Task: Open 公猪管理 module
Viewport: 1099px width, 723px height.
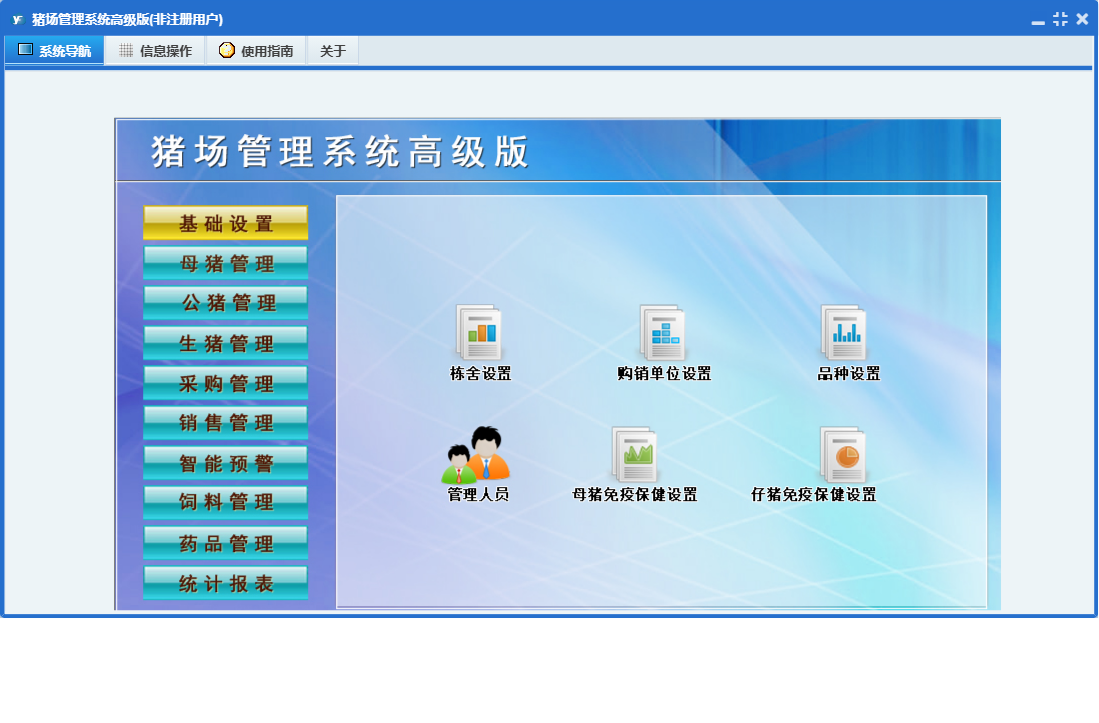Action: click(226, 303)
